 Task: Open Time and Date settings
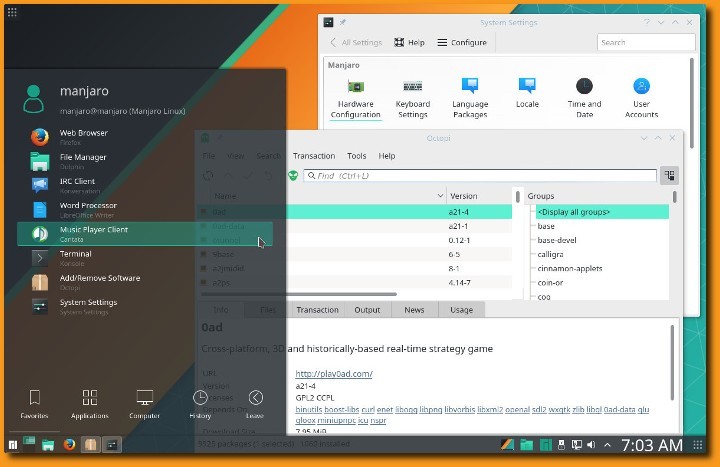[584, 98]
